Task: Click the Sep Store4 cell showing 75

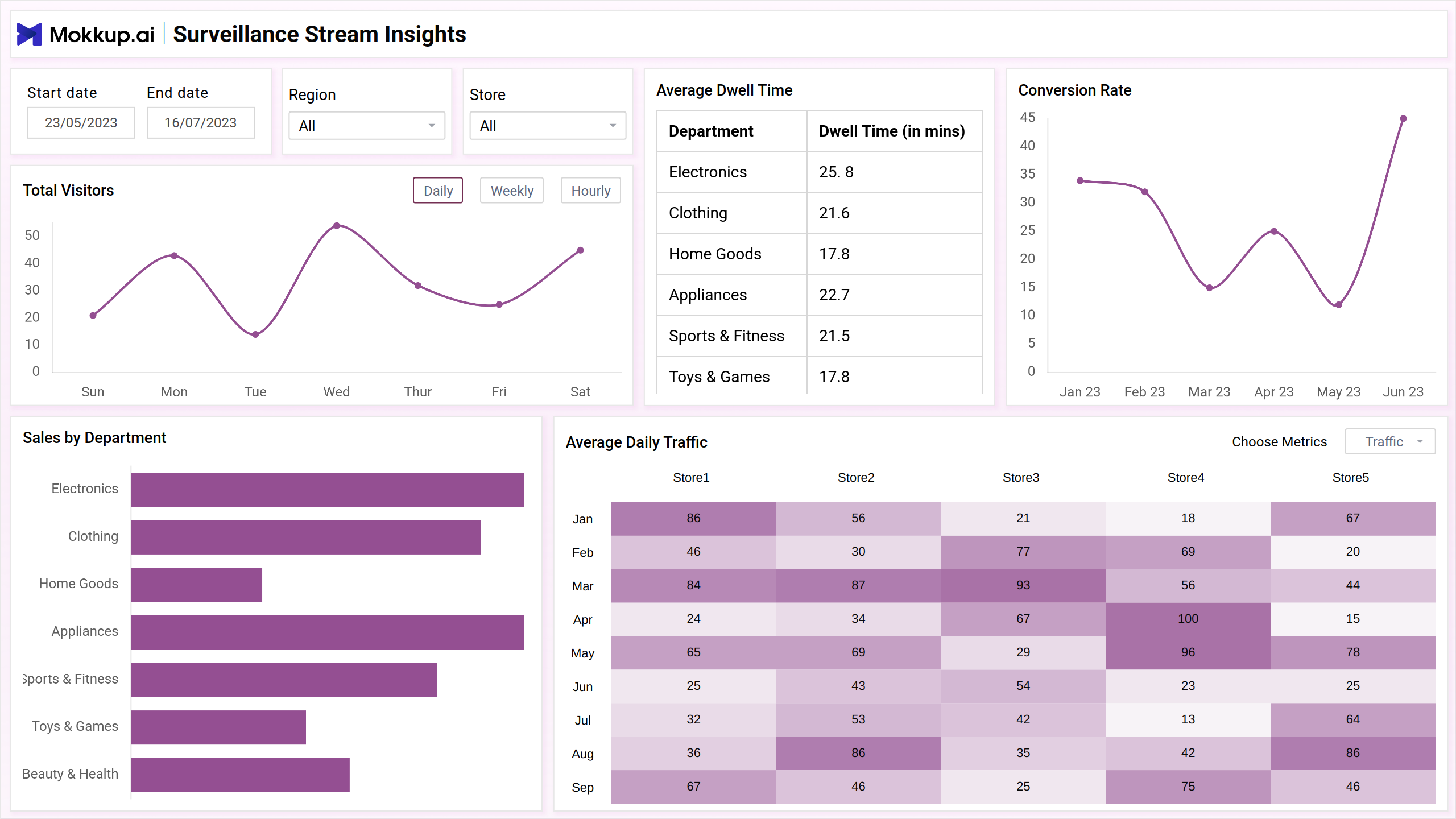Action: click(1188, 787)
